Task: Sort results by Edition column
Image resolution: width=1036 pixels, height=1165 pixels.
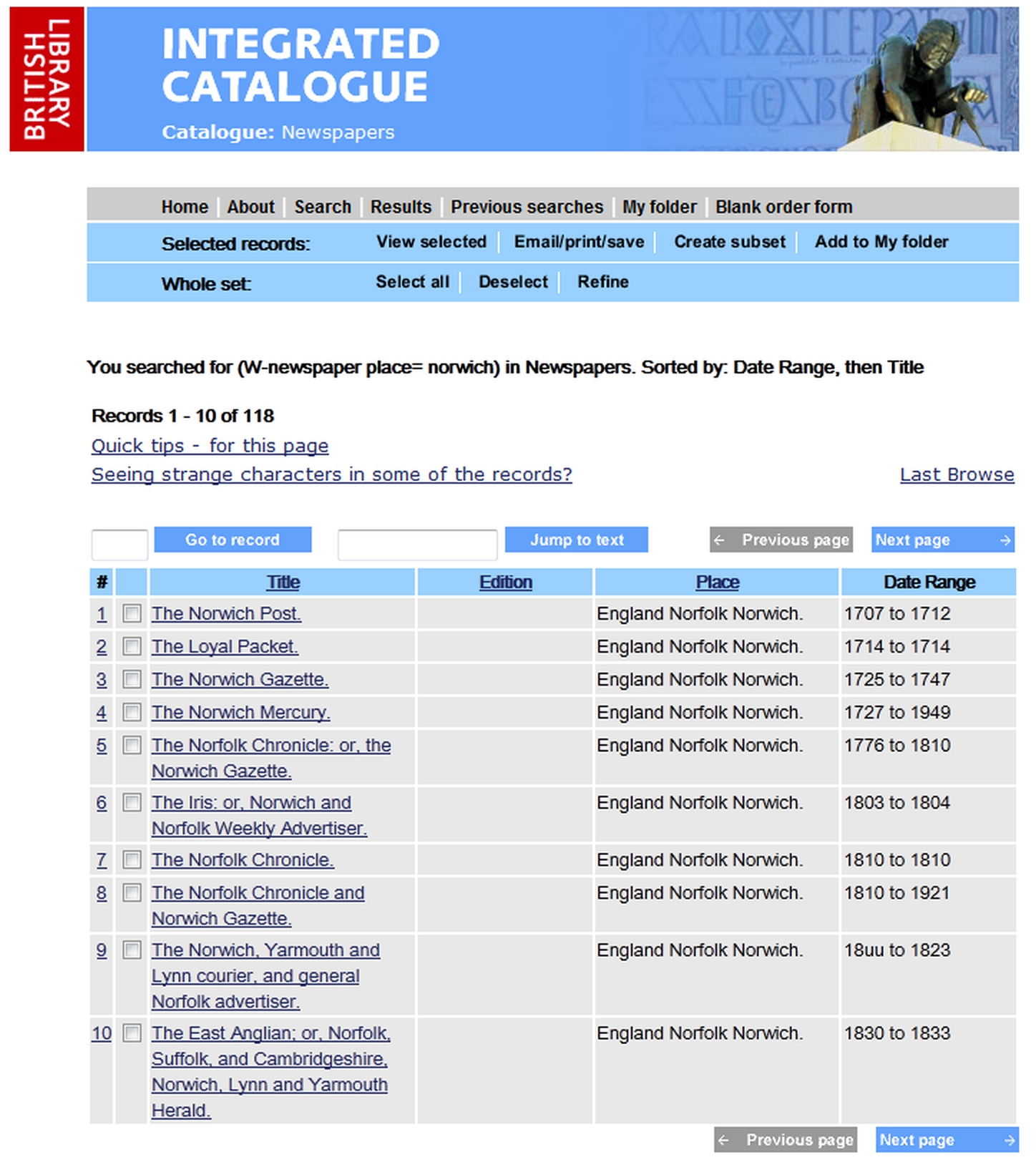Action: (x=505, y=582)
